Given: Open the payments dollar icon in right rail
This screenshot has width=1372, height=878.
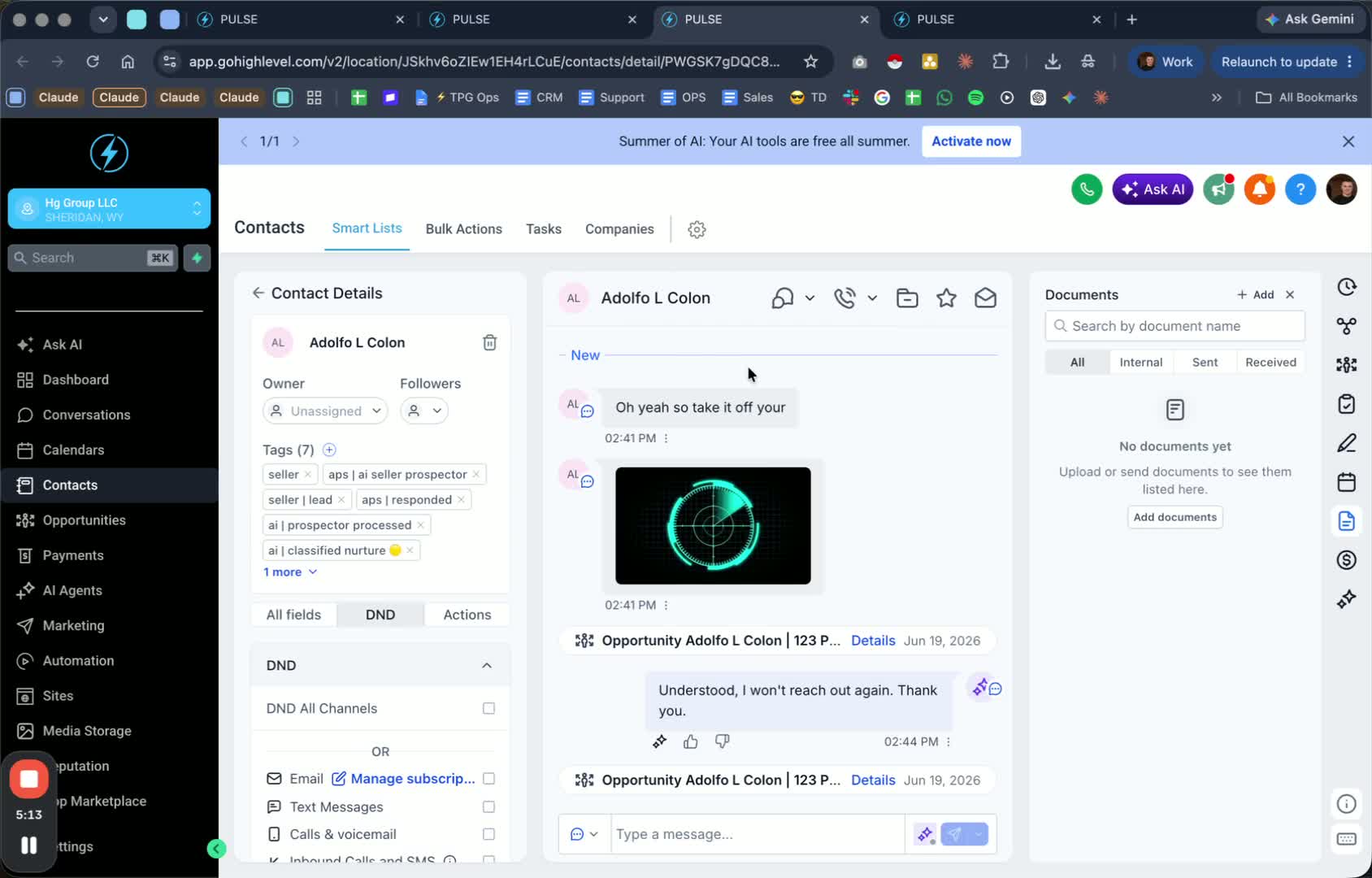Looking at the screenshot, I should [x=1347, y=559].
